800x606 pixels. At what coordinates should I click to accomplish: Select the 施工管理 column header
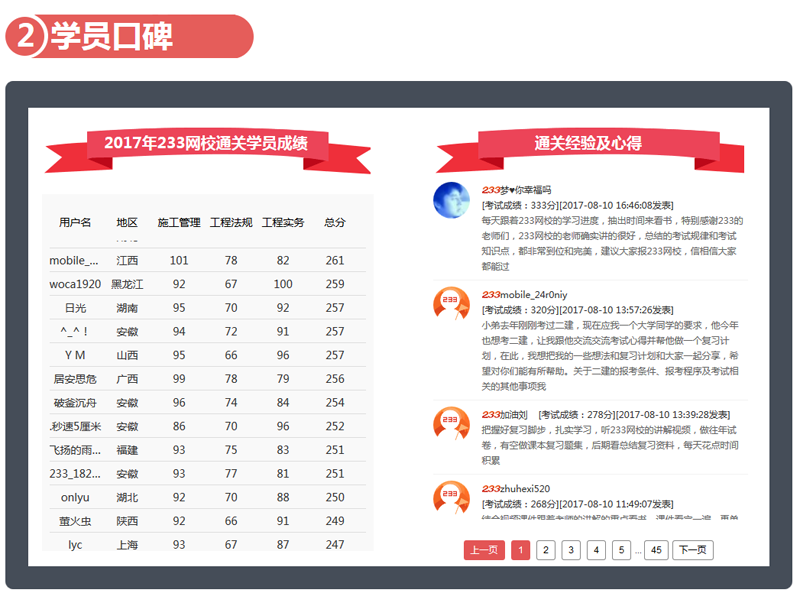tap(179, 222)
